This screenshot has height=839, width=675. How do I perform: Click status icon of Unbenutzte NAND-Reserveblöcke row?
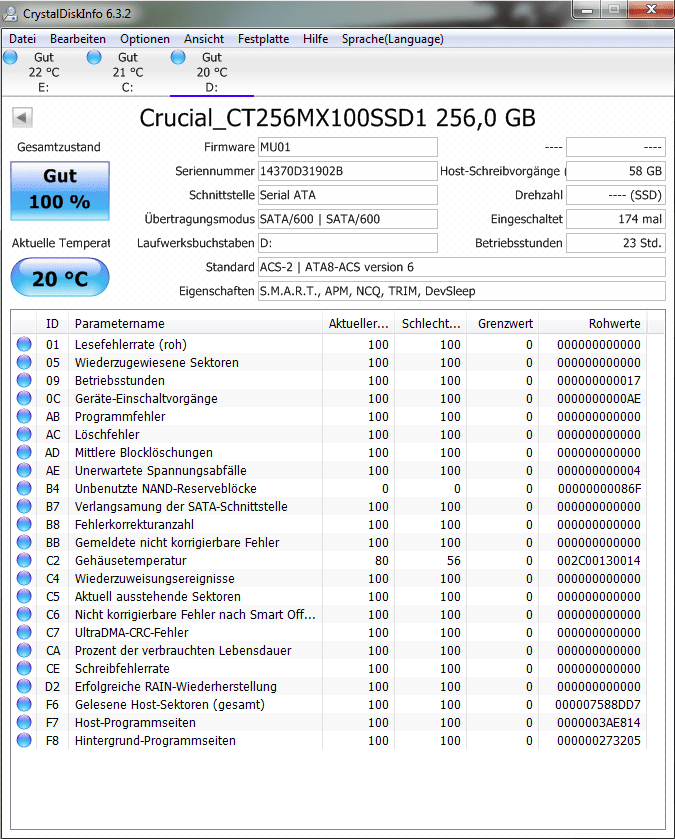click(x=24, y=488)
